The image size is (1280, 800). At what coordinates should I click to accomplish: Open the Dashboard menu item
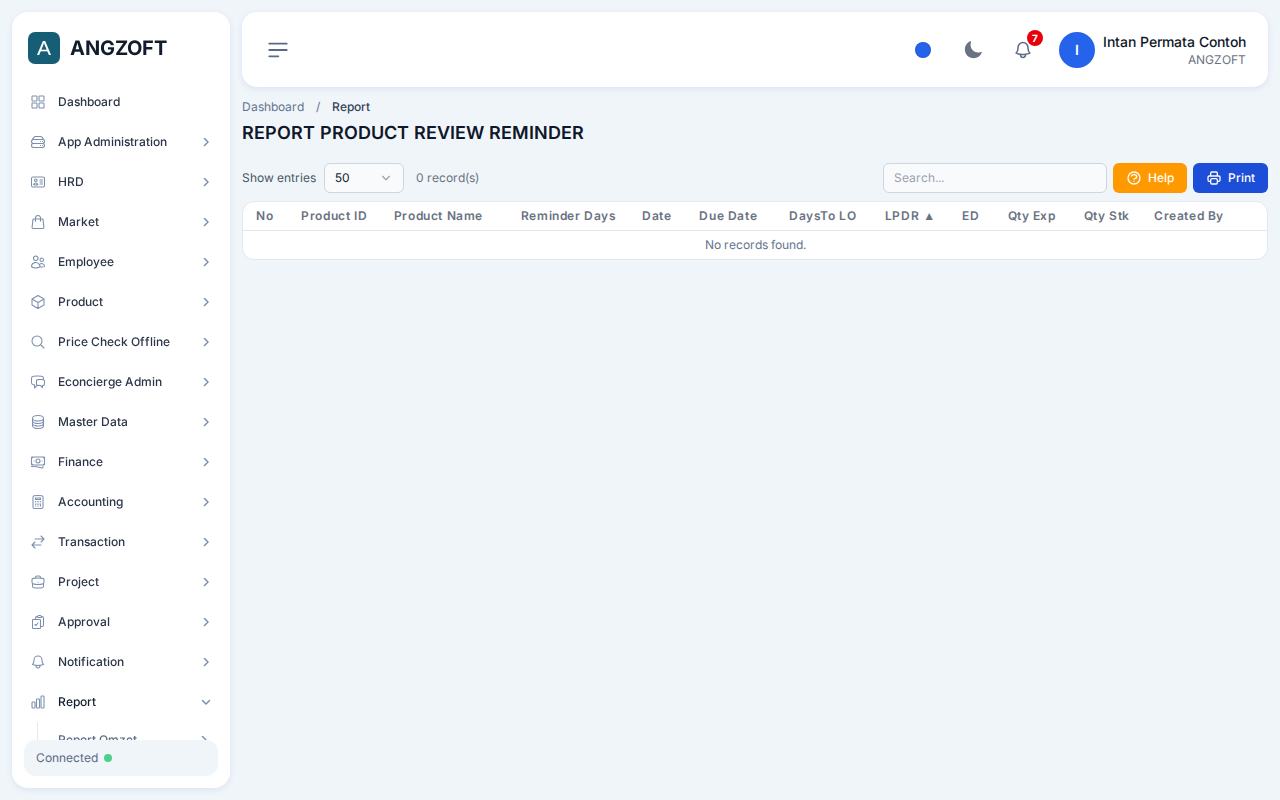(121, 102)
